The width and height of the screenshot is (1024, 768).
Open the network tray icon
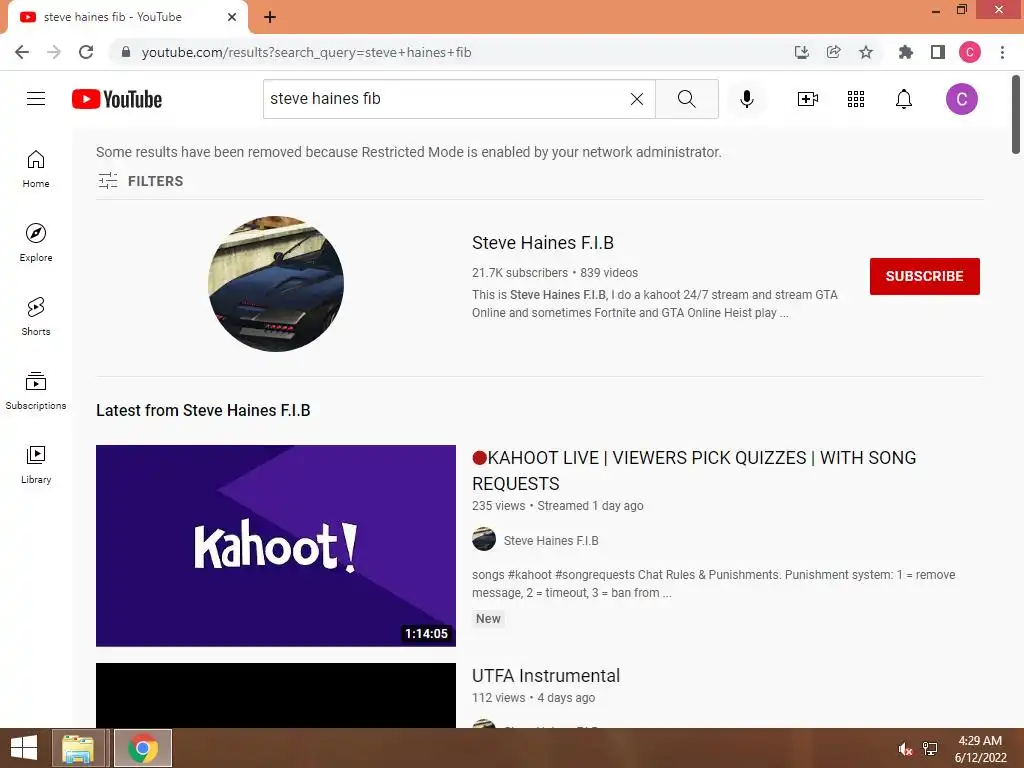pos(930,749)
